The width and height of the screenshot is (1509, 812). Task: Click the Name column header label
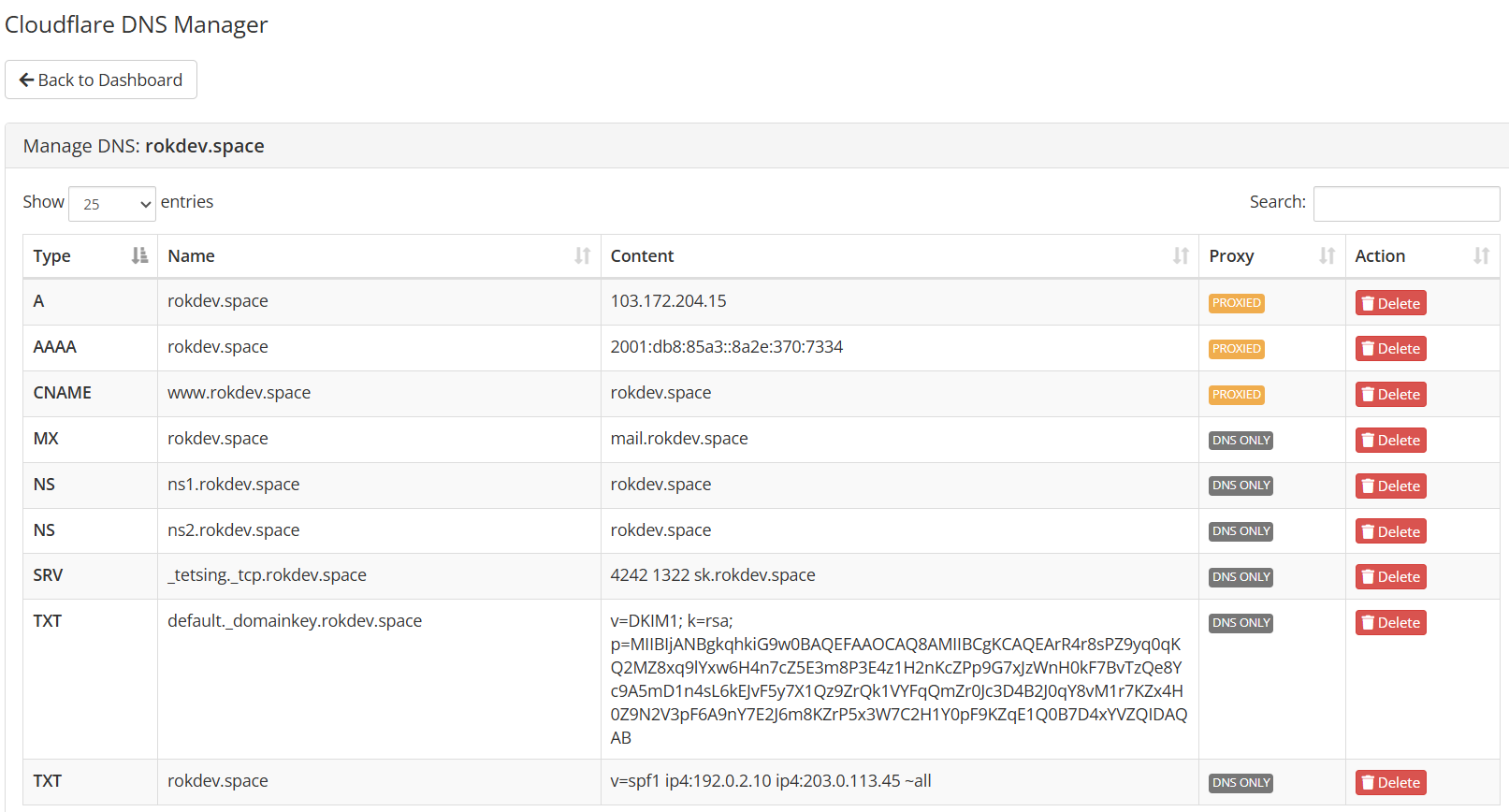(x=191, y=256)
